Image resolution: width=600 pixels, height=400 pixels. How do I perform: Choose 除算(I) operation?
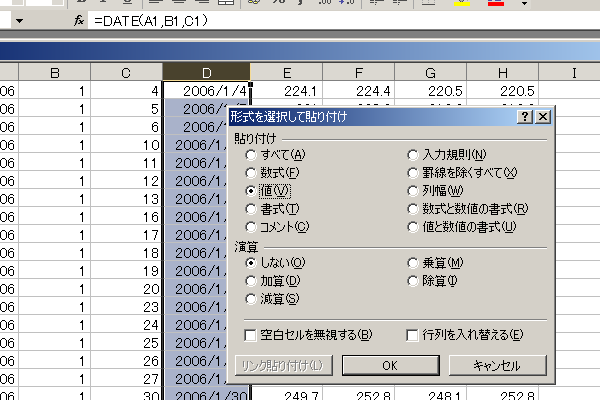tap(432, 281)
